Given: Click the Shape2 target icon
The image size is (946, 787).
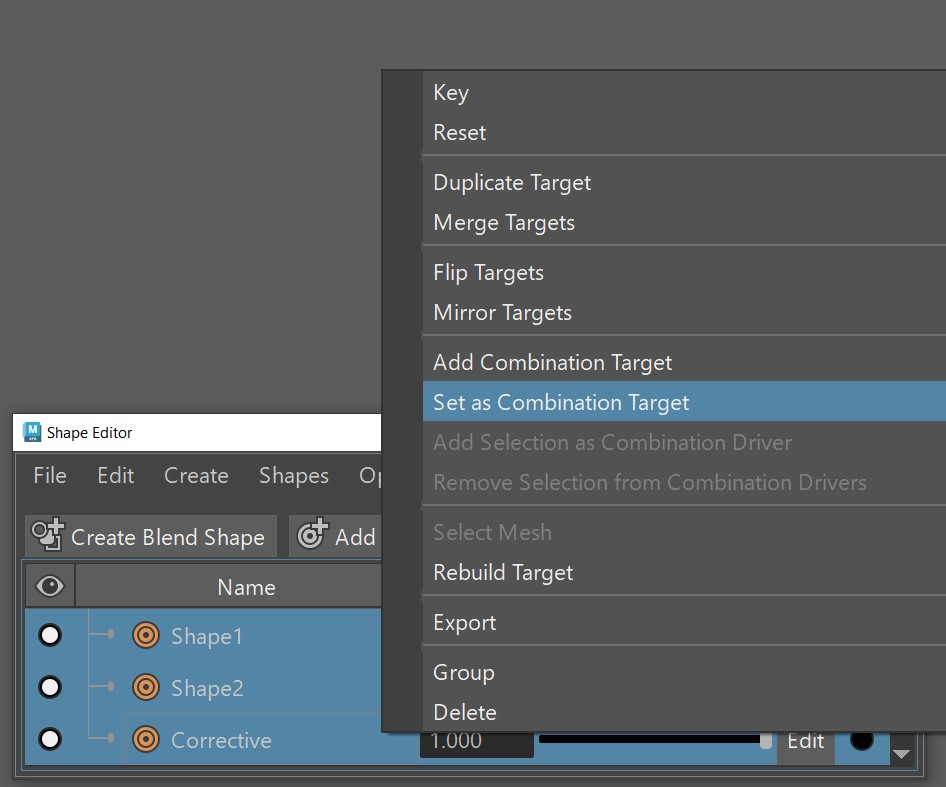Looking at the screenshot, I should (145, 687).
